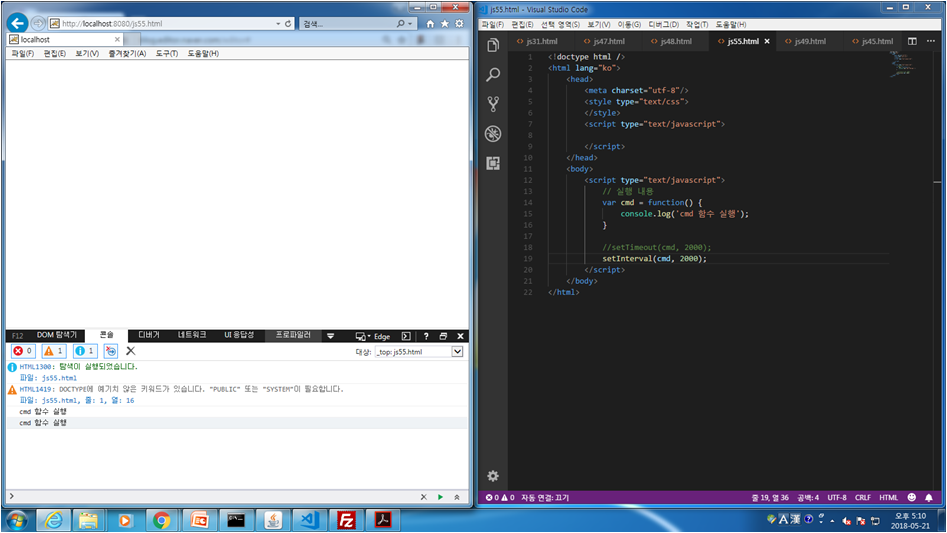947x533 pixels.
Task: Open the notifications bell in VS Code
Action: click(929, 497)
